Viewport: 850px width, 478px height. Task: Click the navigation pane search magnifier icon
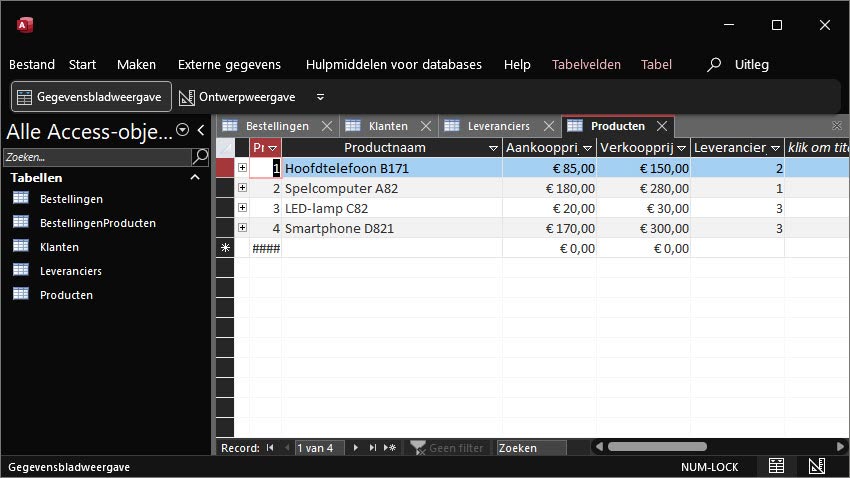tap(200, 157)
